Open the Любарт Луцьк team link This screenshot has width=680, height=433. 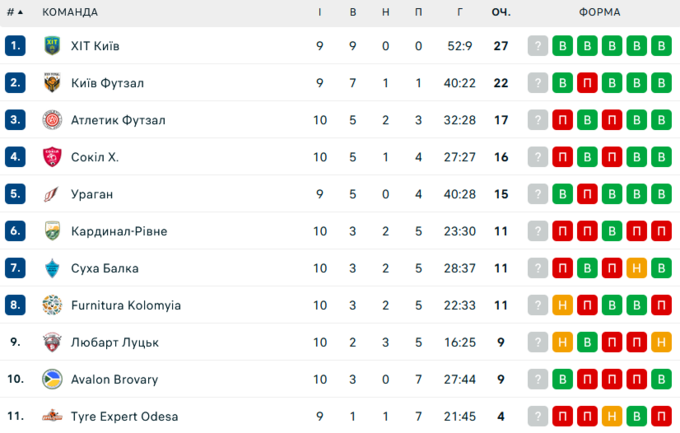115,342
